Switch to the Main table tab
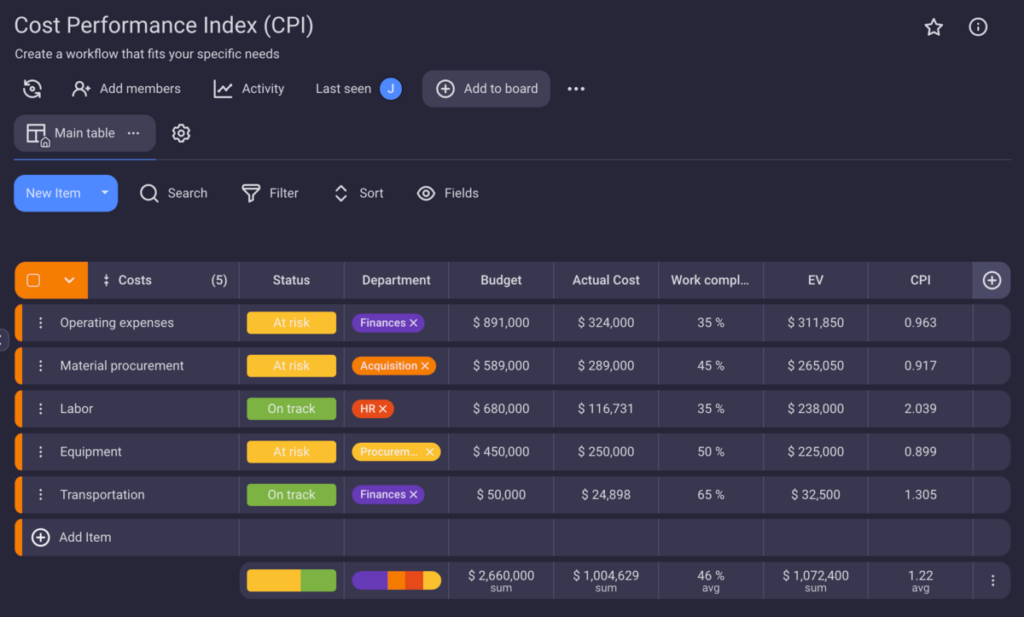Image resolution: width=1024 pixels, height=617 pixels. 83,132
